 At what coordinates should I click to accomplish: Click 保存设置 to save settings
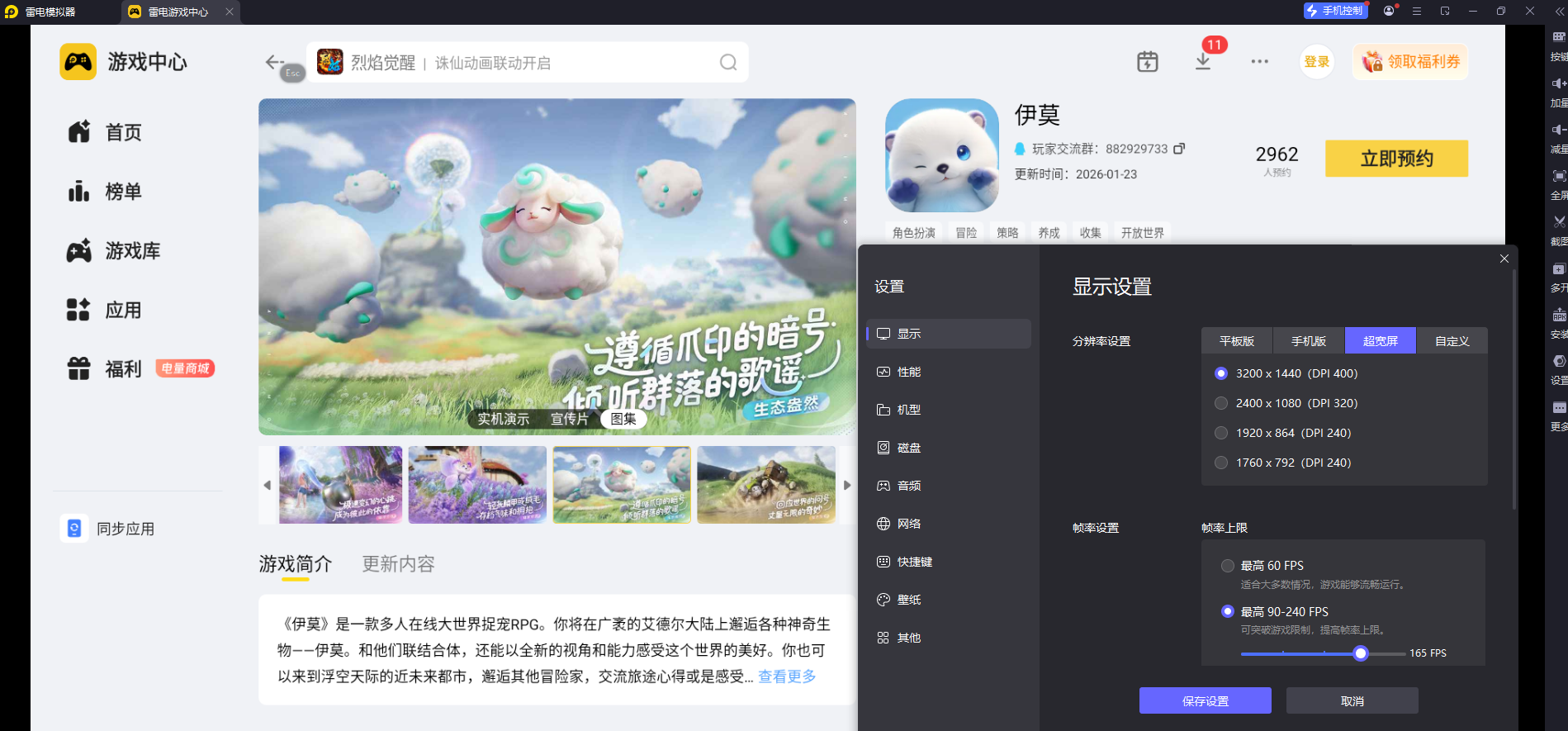point(1206,700)
